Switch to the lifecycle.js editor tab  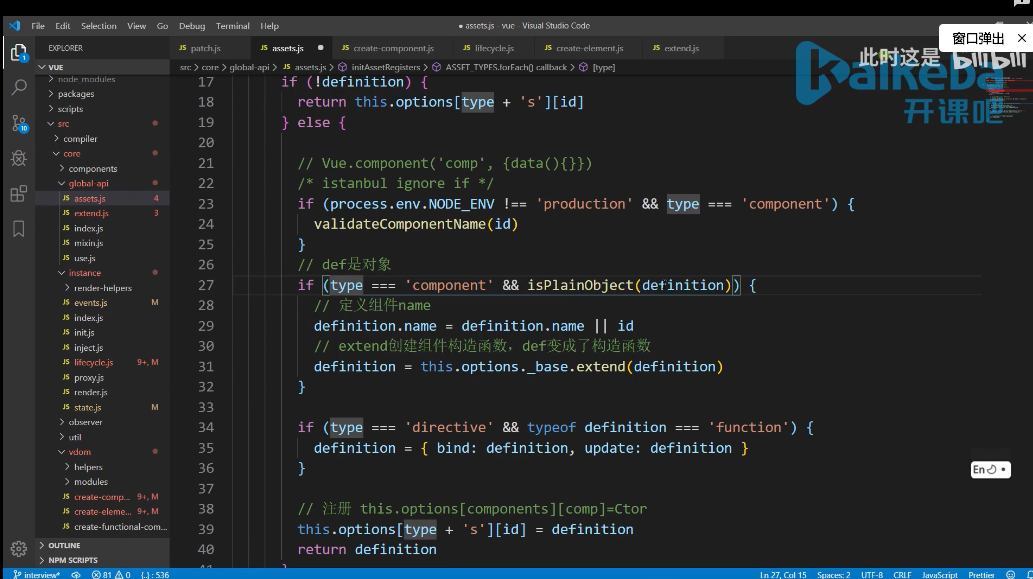[494, 48]
